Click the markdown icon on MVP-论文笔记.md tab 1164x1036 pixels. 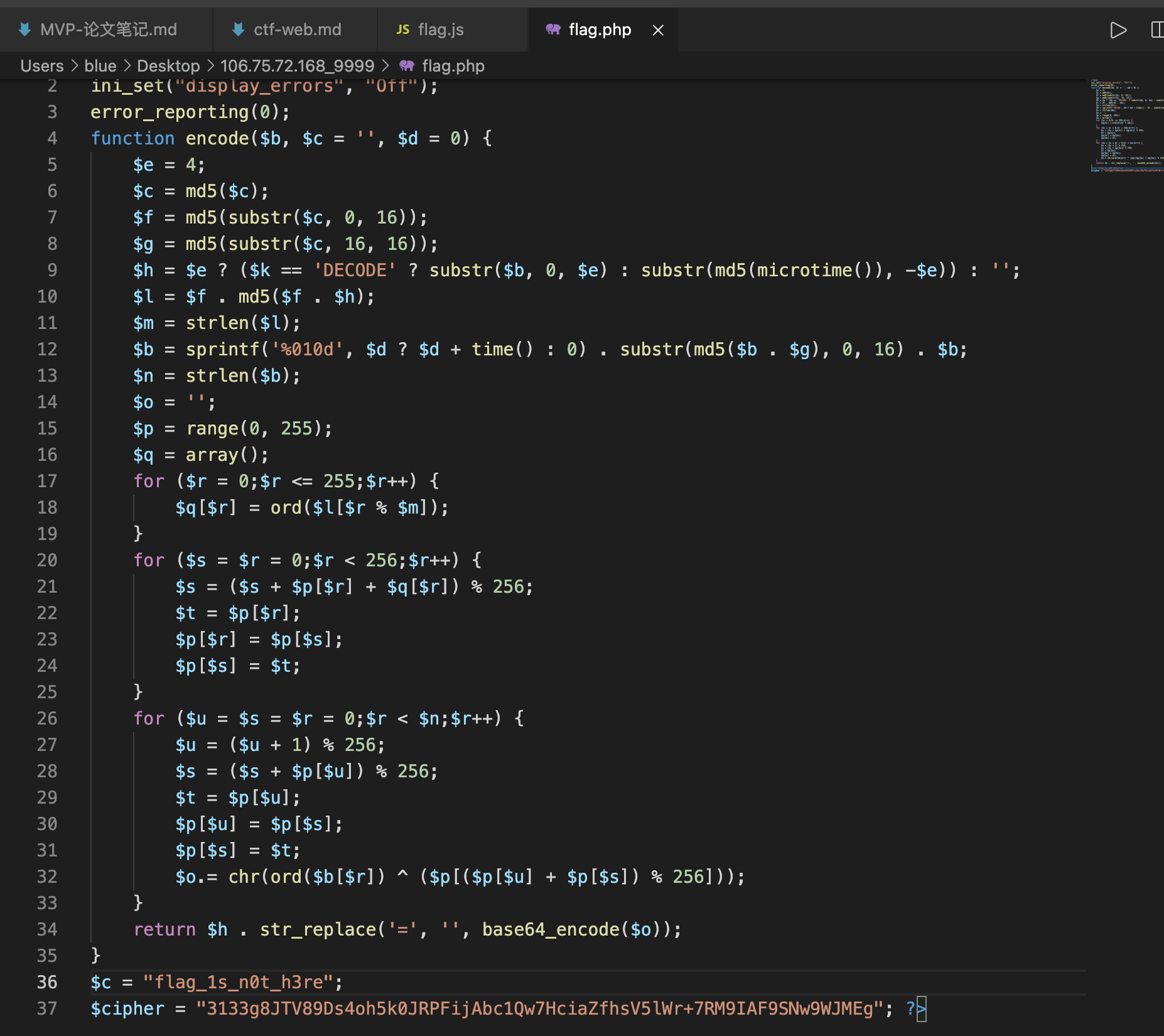pyautogui.click(x=24, y=30)
